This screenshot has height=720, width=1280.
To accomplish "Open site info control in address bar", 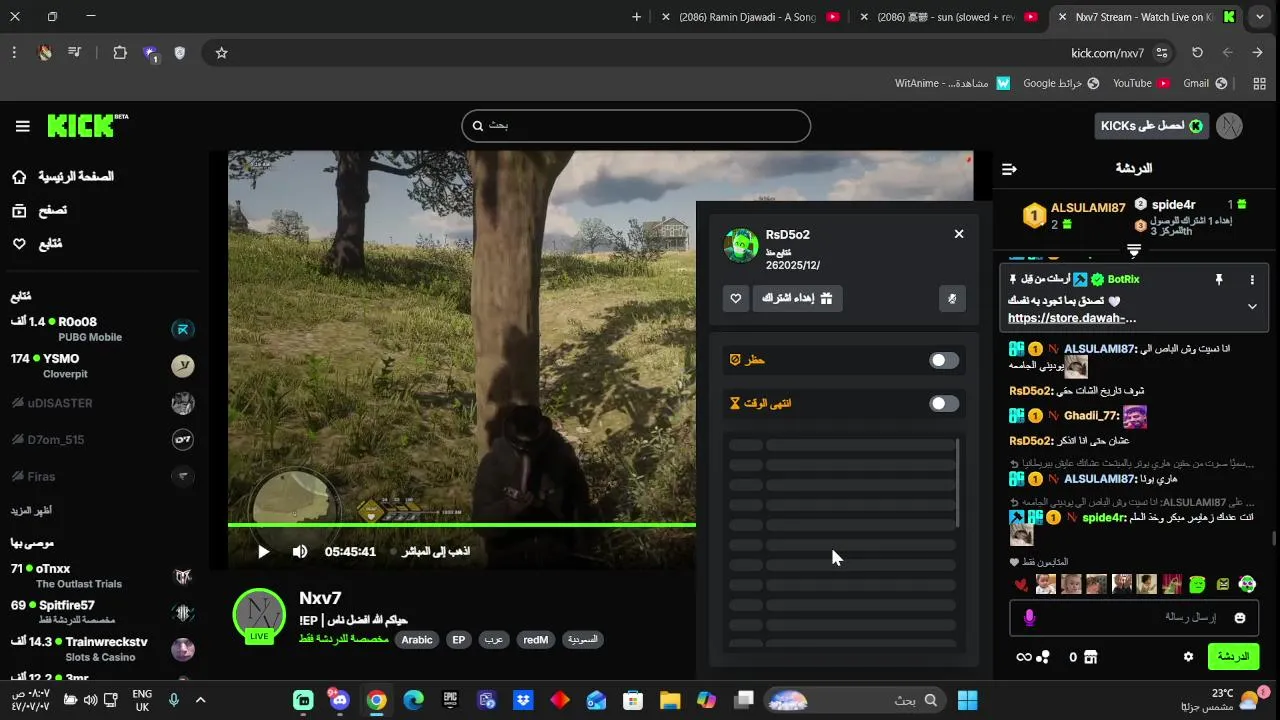I will tap(1162, 53).
